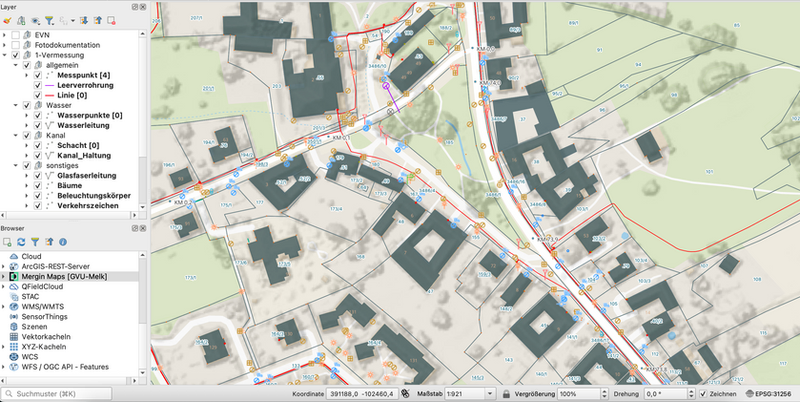Uncheck the Wasserleitung layer checkbox

point(37,125)
